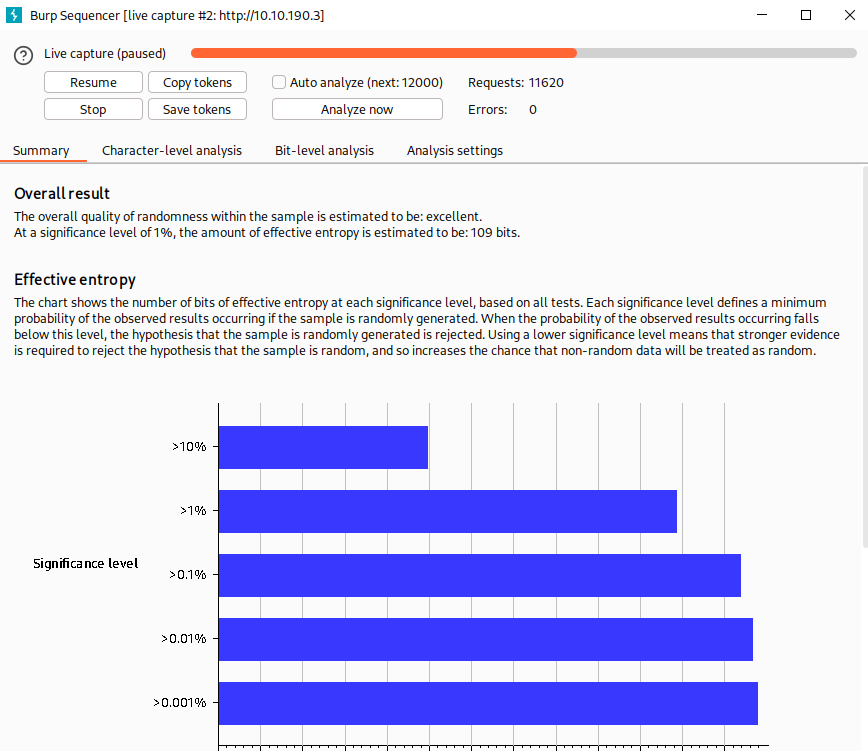Enable the Auto analyze checkbox

coord(279,82)
